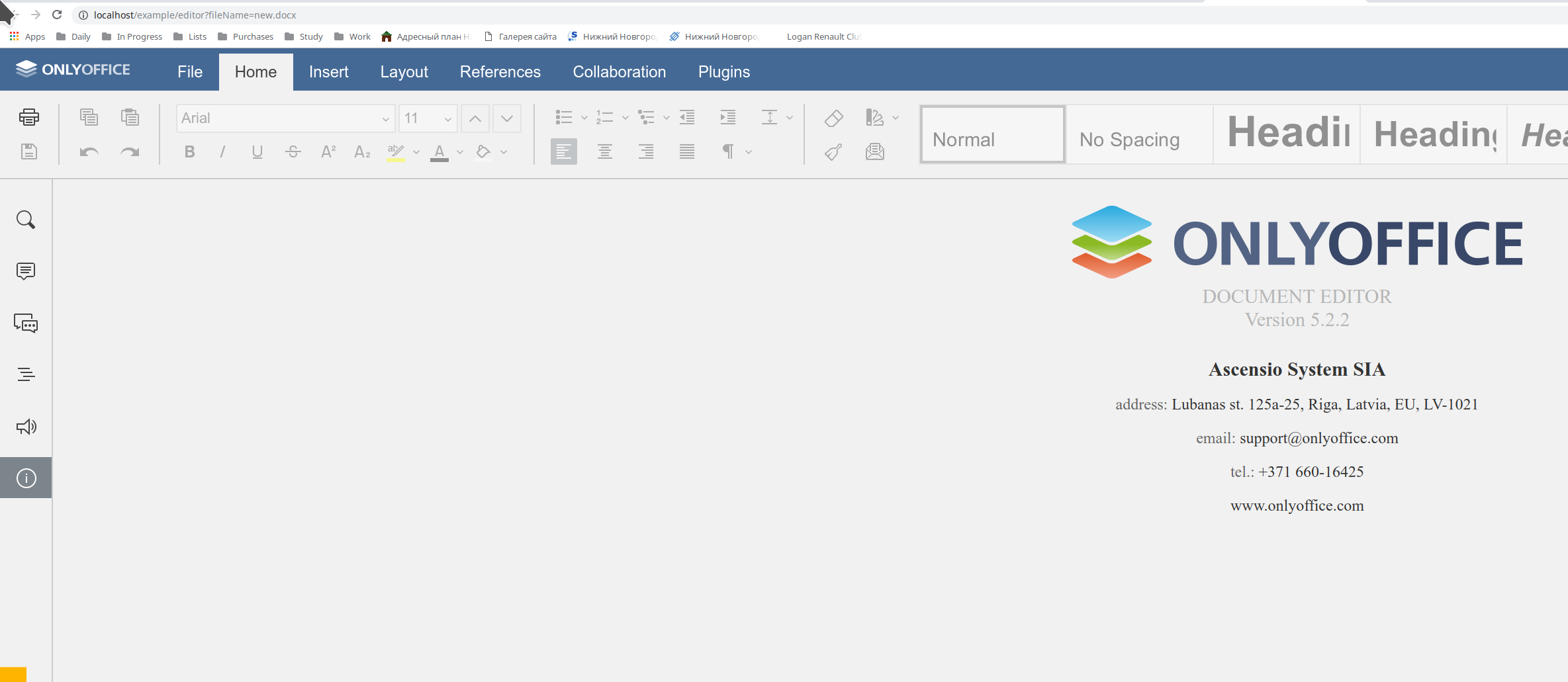This screenshot has width=1568, height=682.
Task: Toggle underline text formatting
Action: coord(257,151)
